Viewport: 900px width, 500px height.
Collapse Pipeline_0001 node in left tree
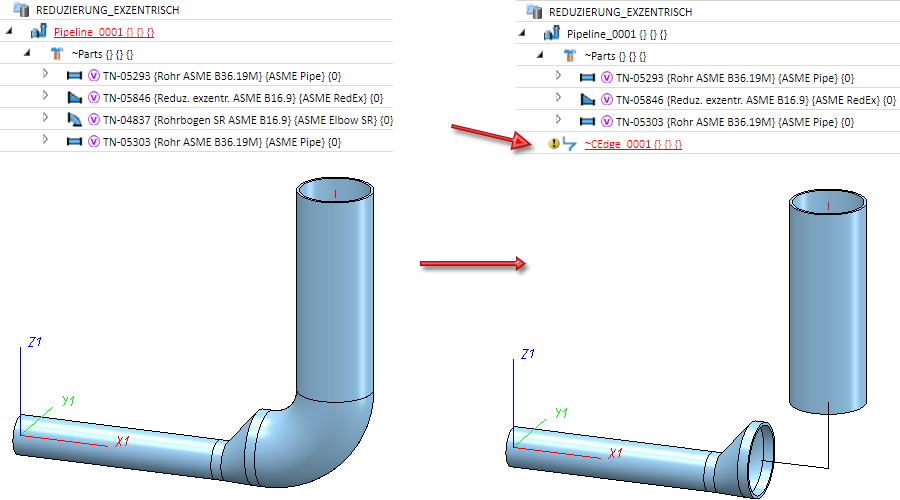click(x=9, y=31)
